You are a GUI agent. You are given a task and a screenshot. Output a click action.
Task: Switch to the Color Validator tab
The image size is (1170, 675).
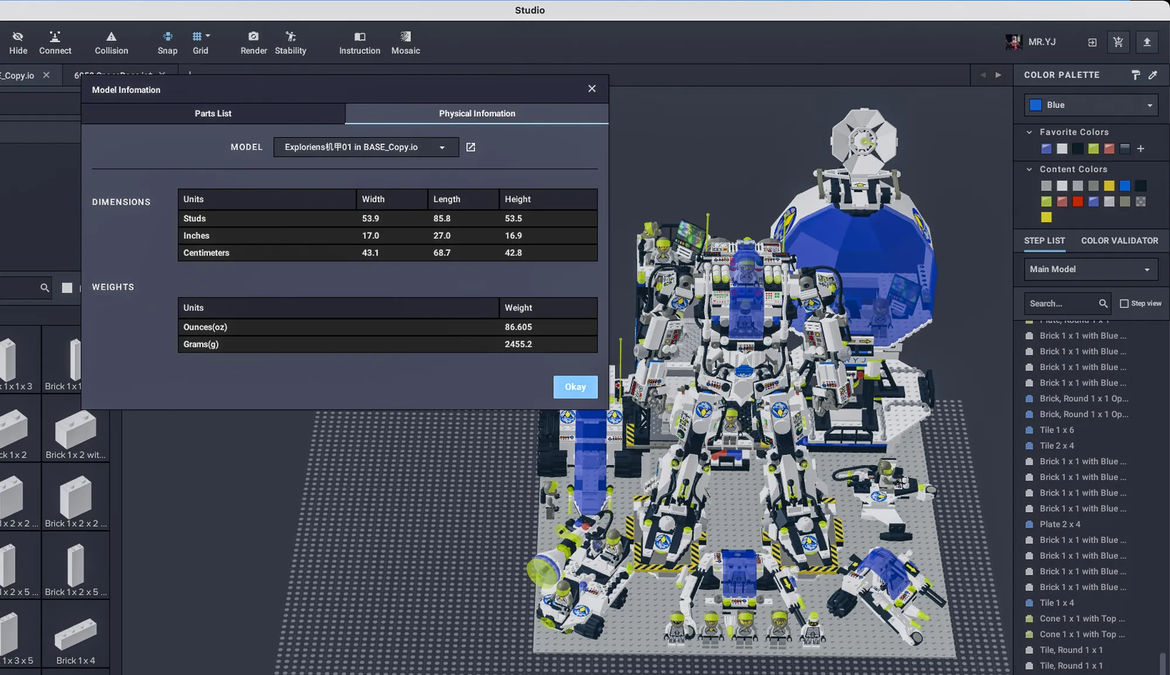pyautogui.click(x=1119, y=241)
